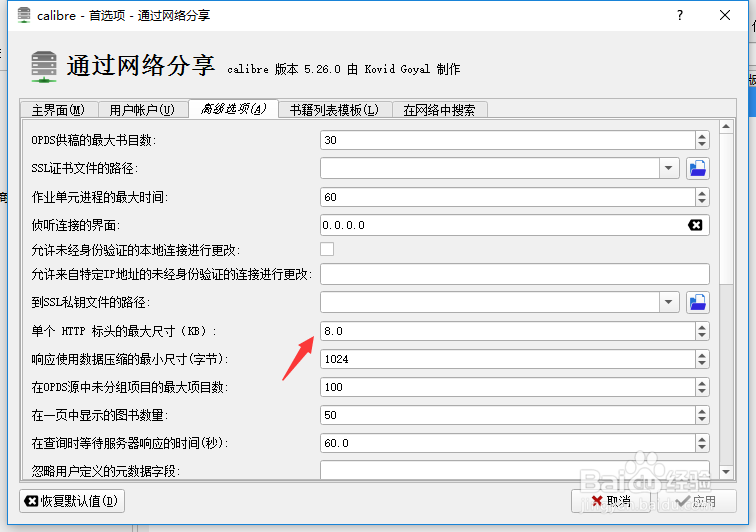Click the 取消 cancel button
The width and height of the screenshot is (756, 532).
611,501
